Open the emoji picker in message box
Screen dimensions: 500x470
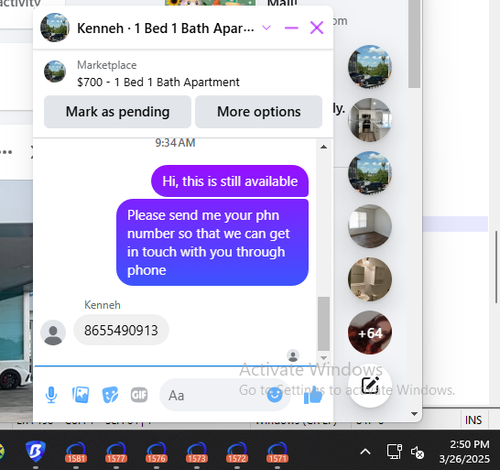(x=275, y=395)
